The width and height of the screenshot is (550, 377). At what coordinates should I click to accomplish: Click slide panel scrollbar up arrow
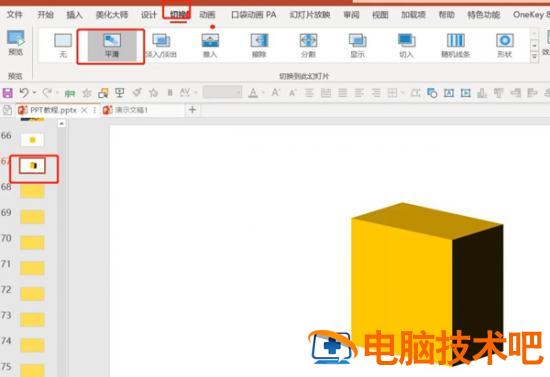point(61,123)
